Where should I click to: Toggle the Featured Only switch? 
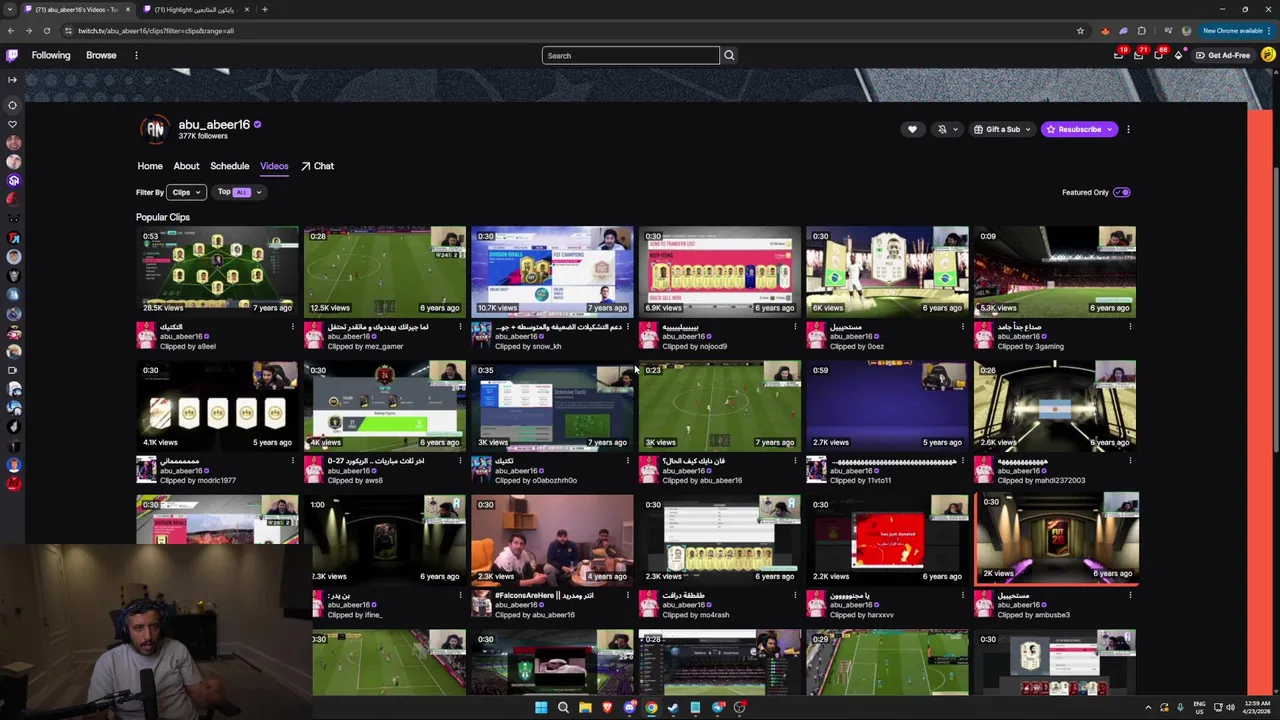(x=1122, y=192)
